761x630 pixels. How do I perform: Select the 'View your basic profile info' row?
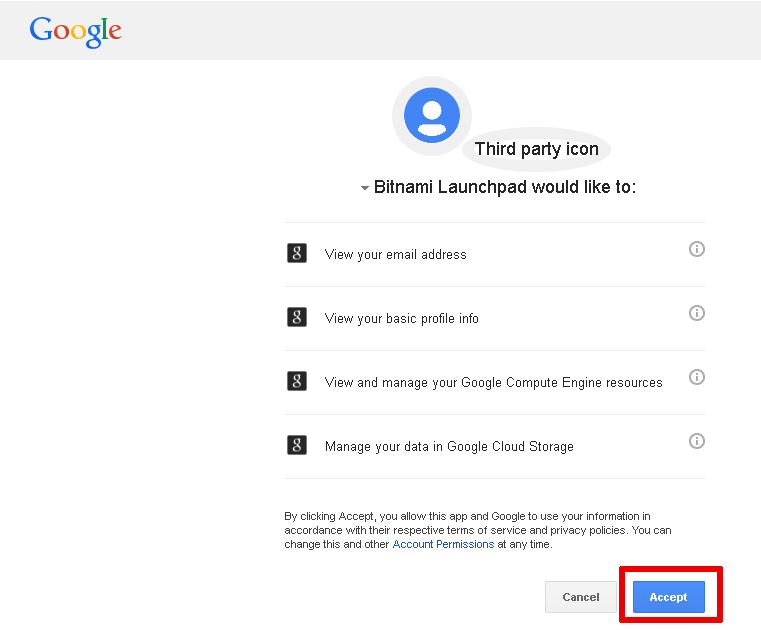(x=495, y=318)
